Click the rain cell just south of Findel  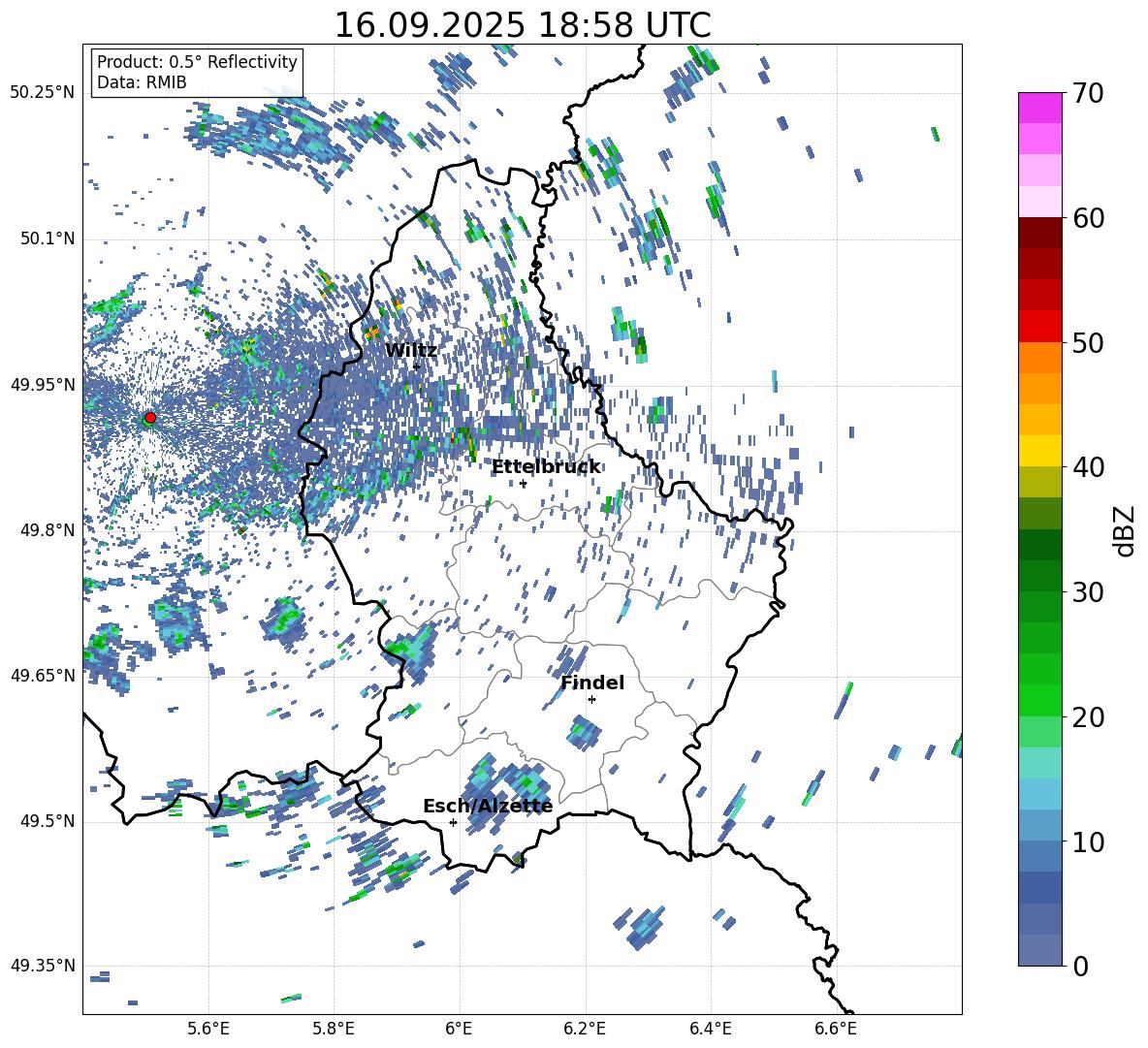pyautogui.click(x=584, y=733)
